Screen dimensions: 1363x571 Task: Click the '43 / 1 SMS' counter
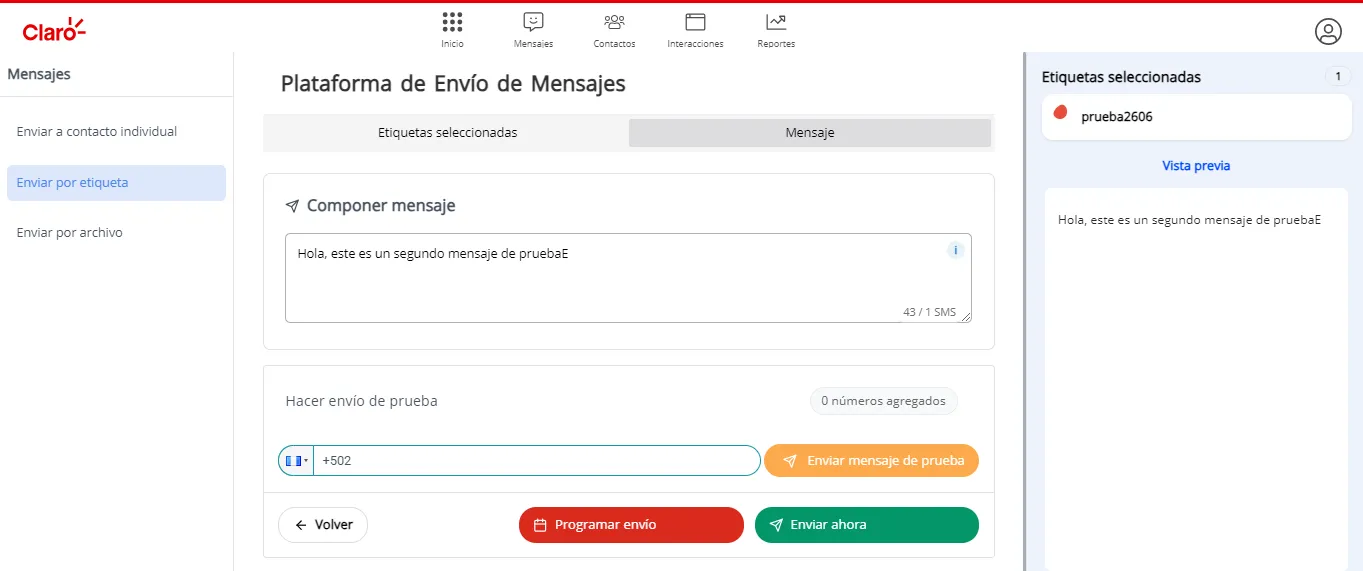pyautogui.click(x=929, y=312)
